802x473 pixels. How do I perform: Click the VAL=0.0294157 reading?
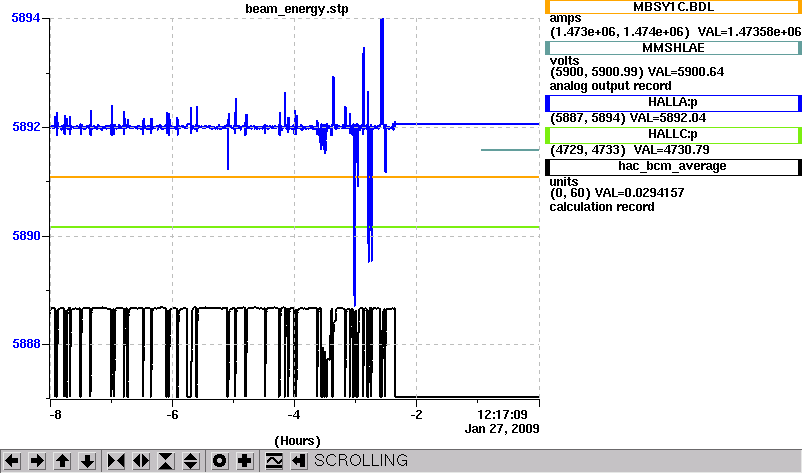639,193
